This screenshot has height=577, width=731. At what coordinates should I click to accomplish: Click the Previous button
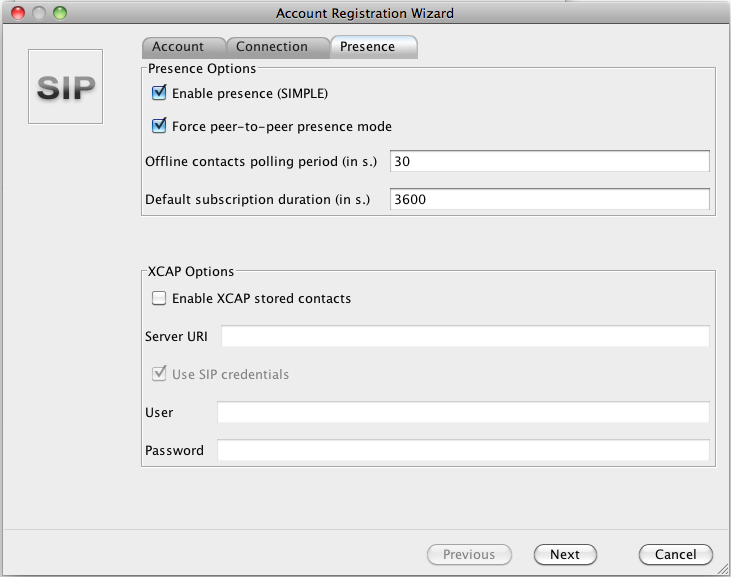coord(469,554)
